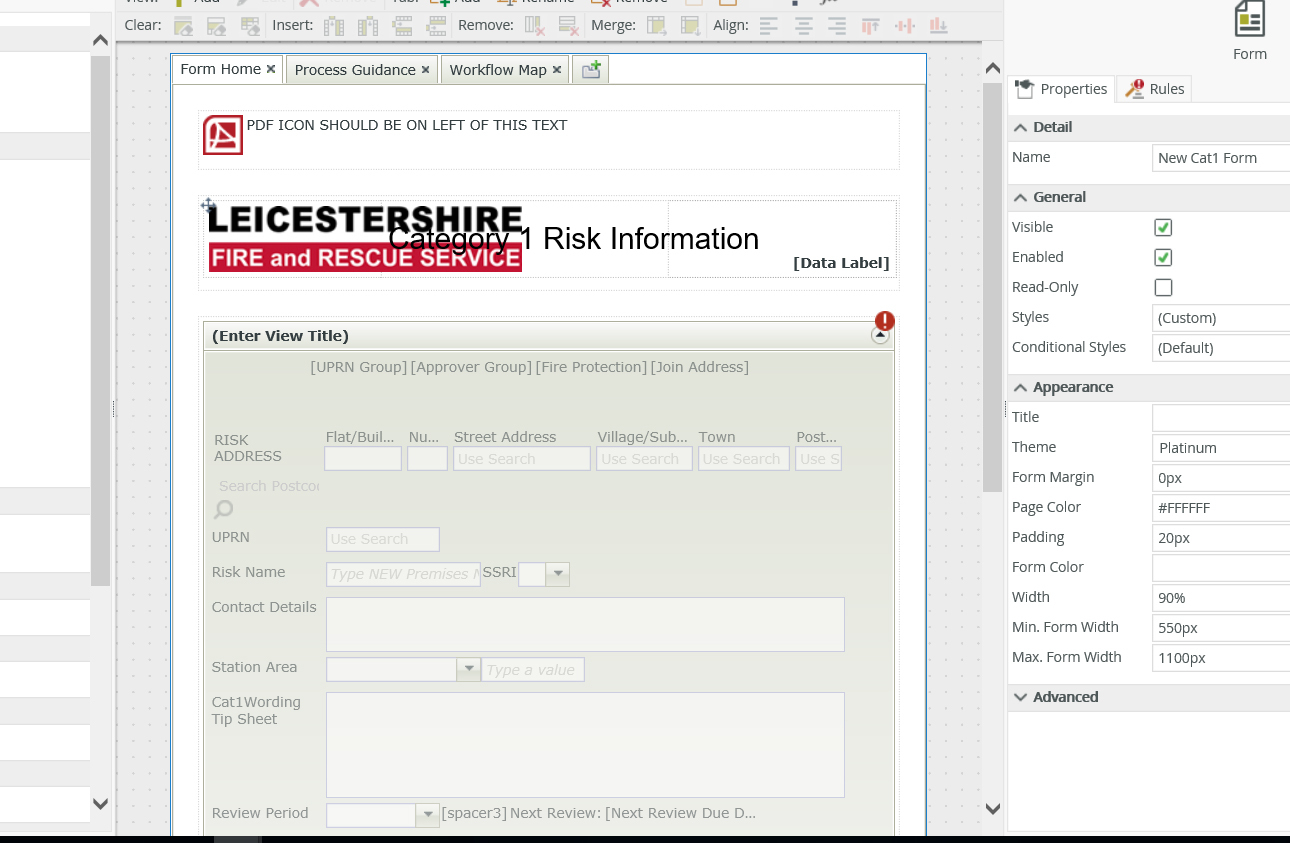Insert a row below

[x=437, y=26]
